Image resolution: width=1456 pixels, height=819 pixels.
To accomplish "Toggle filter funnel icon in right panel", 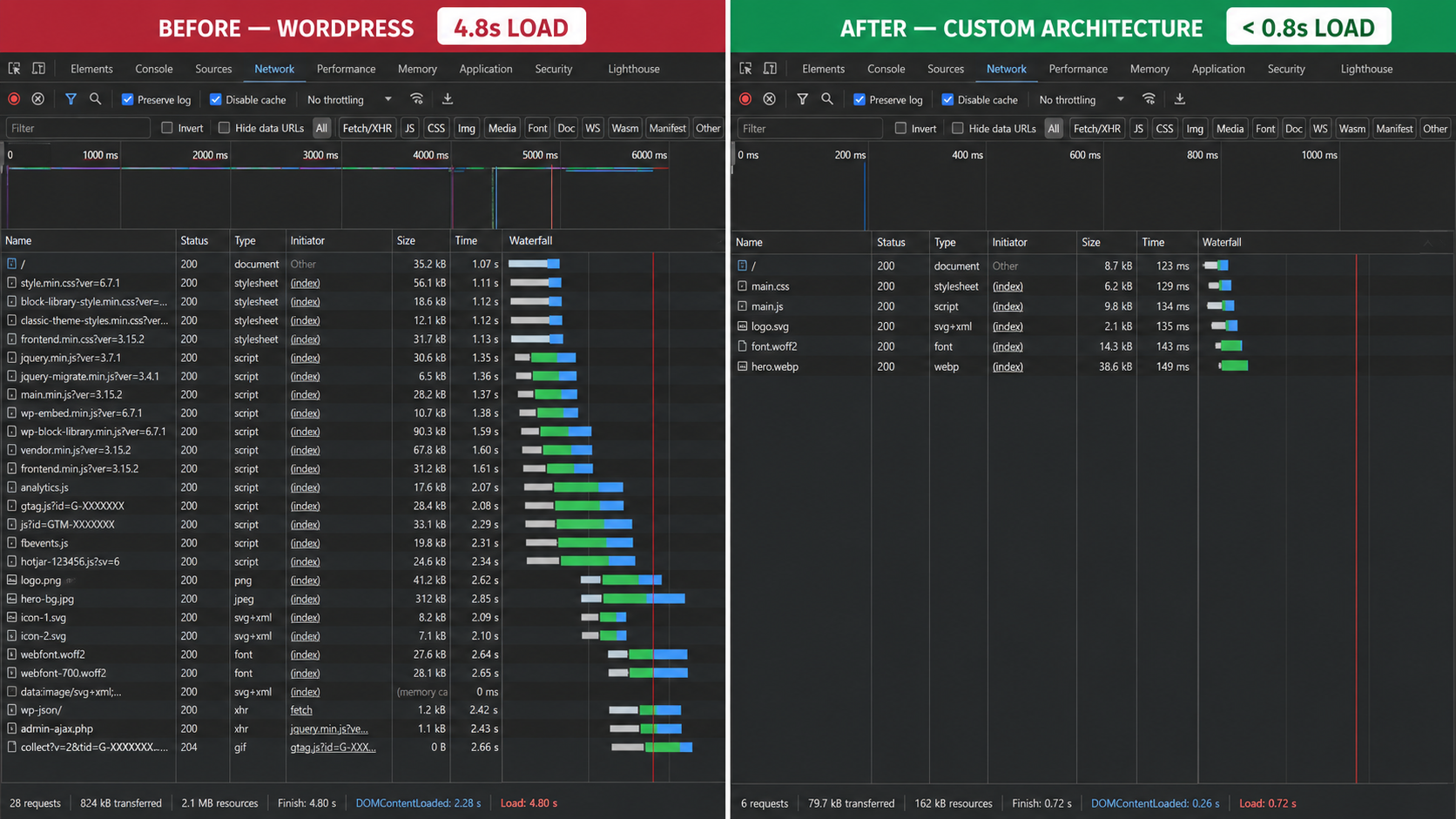I will pyautogui.click(x=802, y=99).
